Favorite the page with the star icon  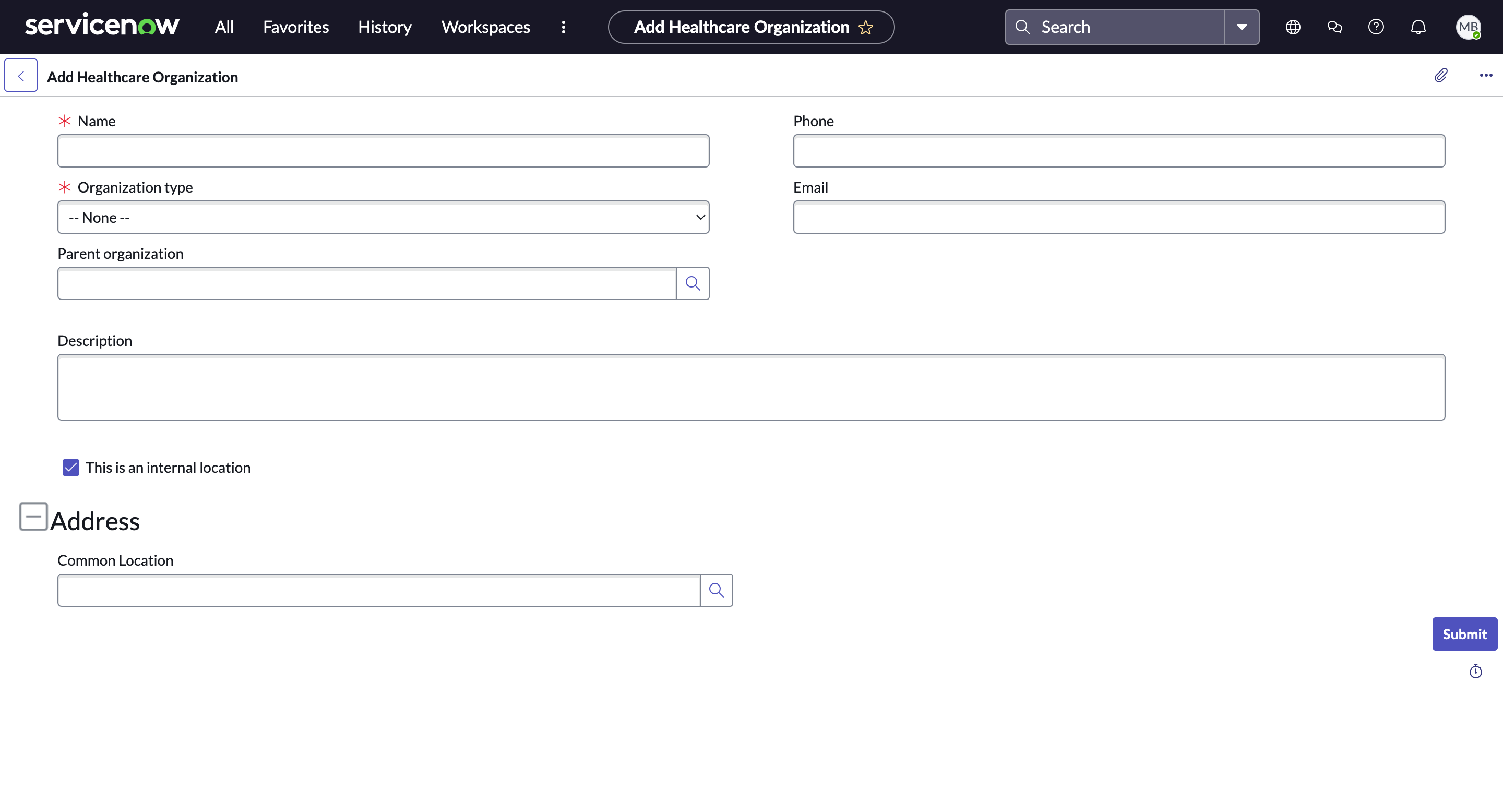tap(866, 28)
